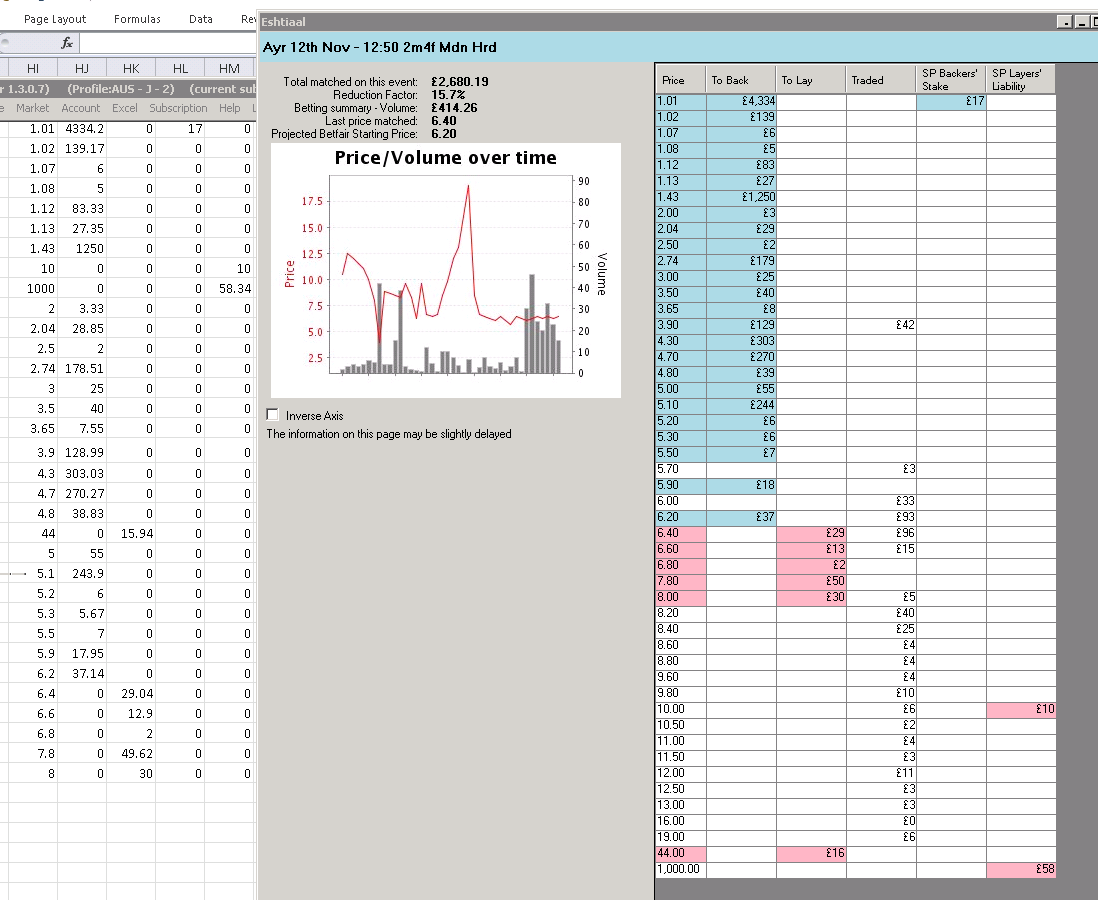The height and width of the screenshot is (900, 1098).
Task: Click the £30 To Lay at 8.00
Action: [811, 597]
